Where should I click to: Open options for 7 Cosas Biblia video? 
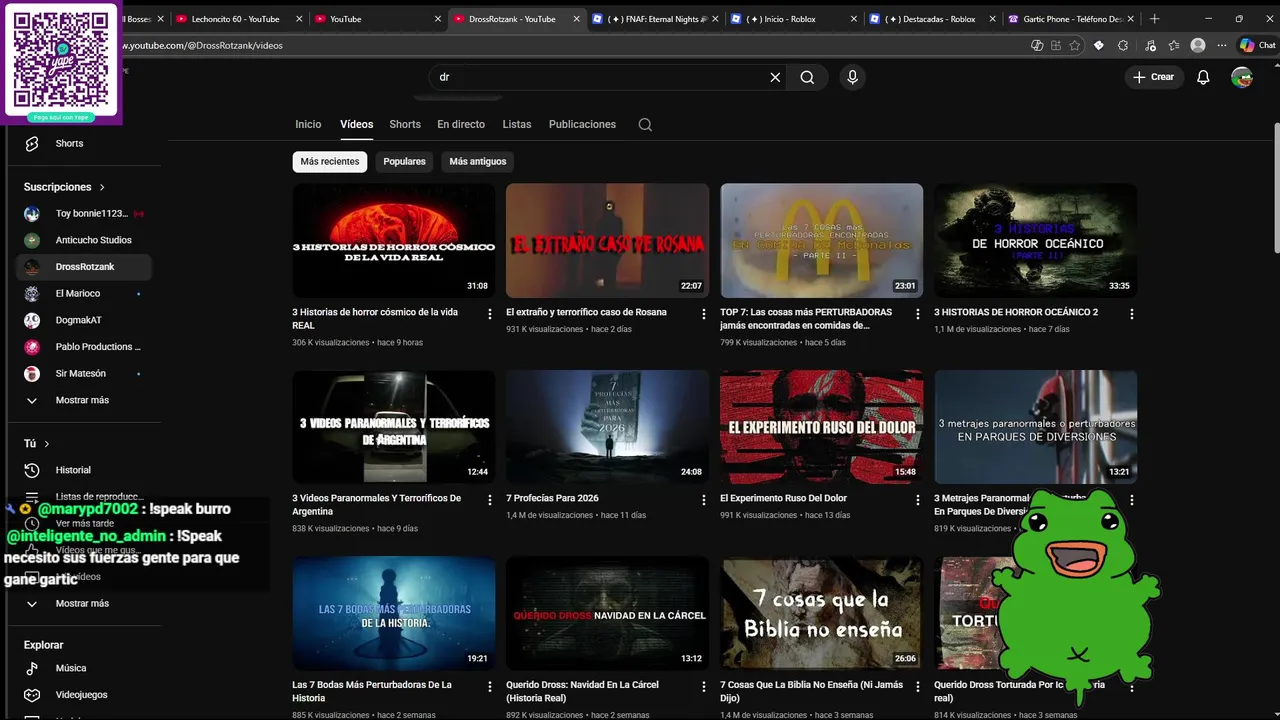pyautogui.click(x=917, y=687)
